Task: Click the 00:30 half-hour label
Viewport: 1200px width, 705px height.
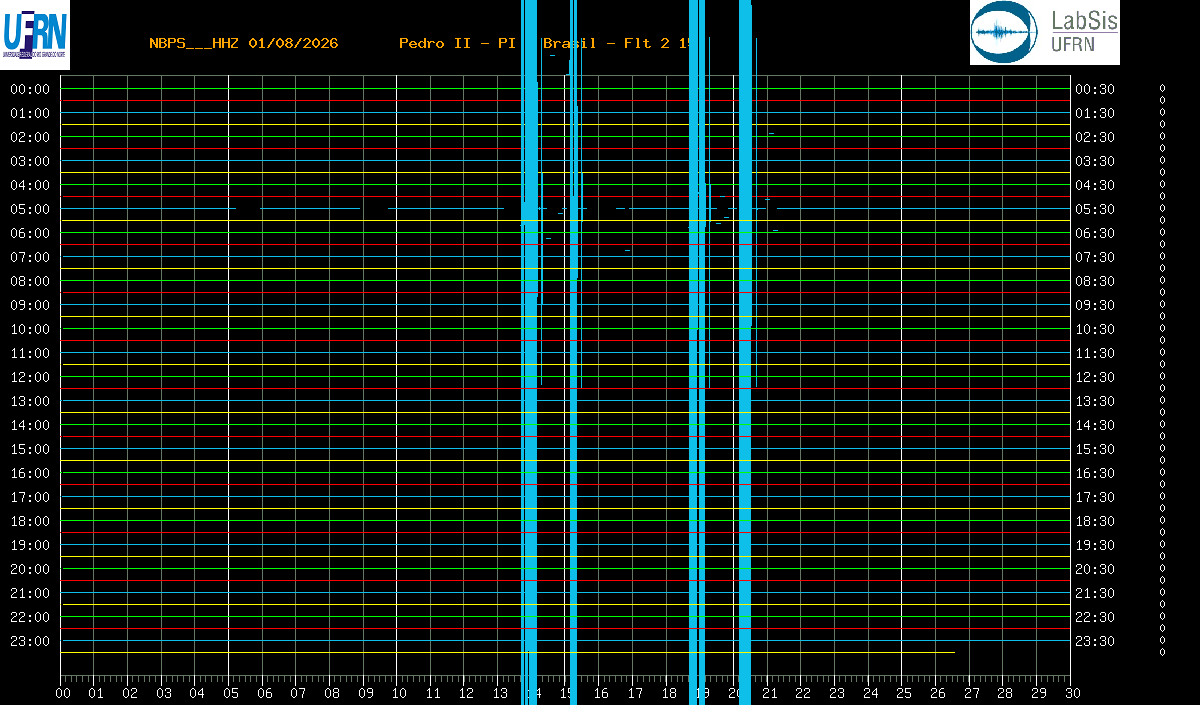Action: tap(1095, 89)
